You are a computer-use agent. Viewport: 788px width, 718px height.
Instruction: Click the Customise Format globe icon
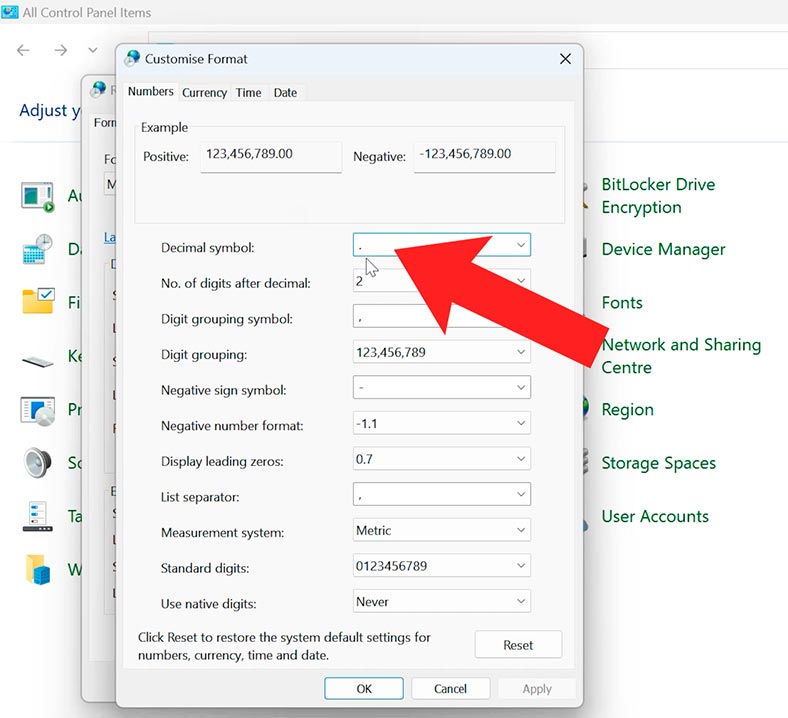click(x=133, y=58)
